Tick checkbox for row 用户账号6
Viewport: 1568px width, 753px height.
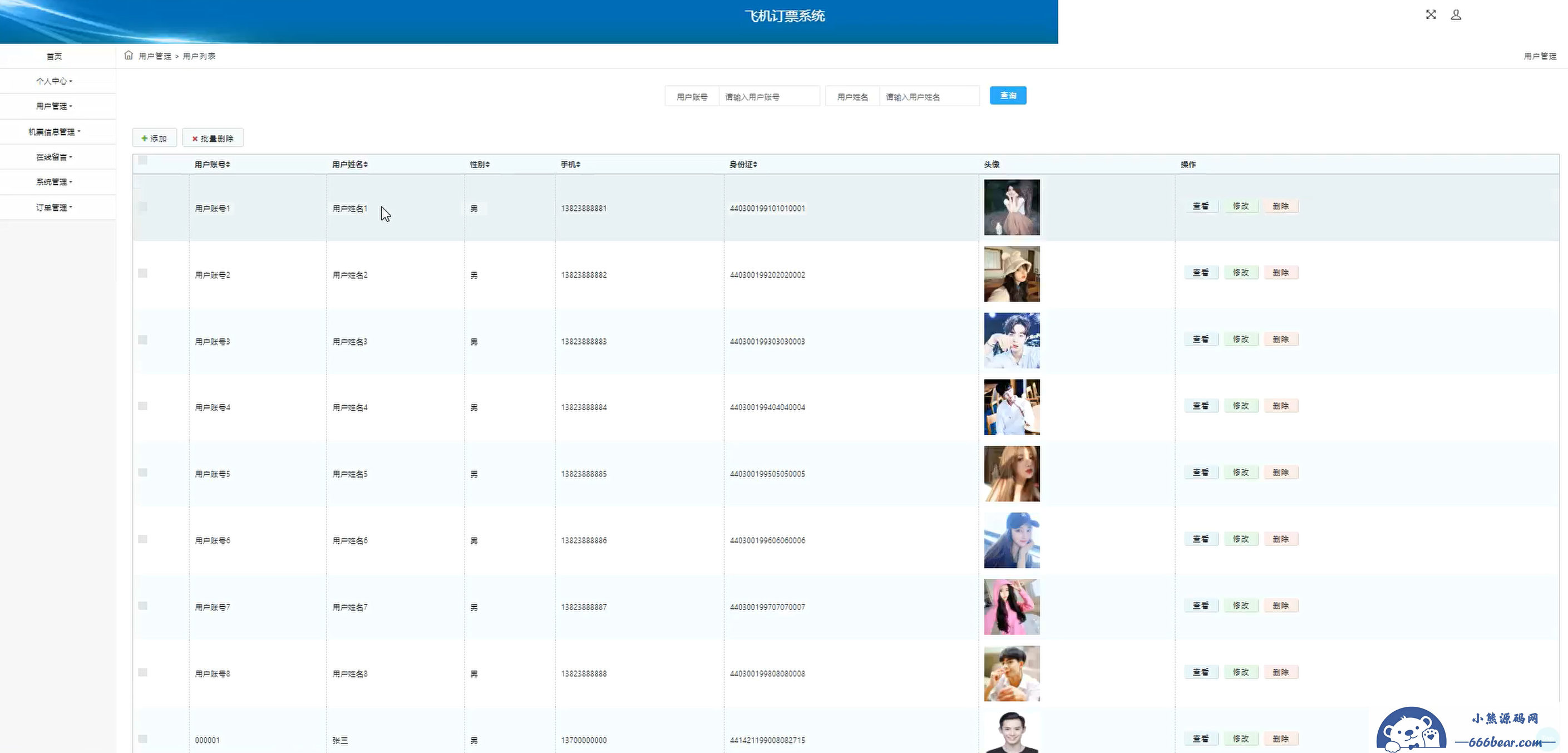coord(142,539)
